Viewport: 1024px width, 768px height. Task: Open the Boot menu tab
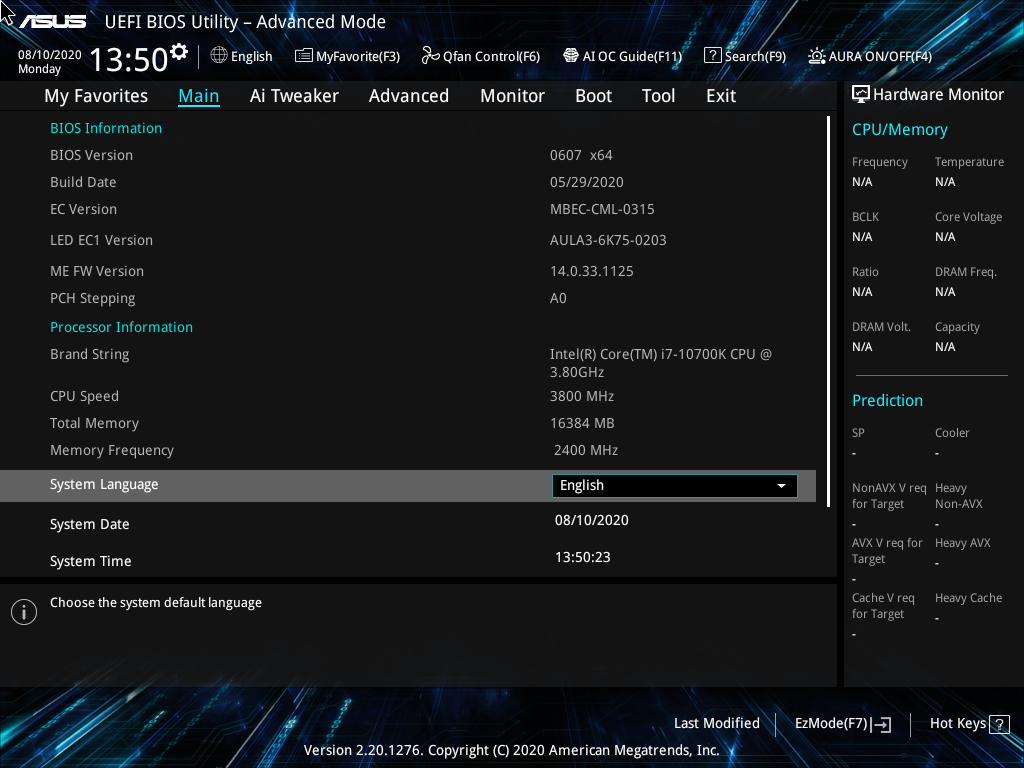[593, 95]
